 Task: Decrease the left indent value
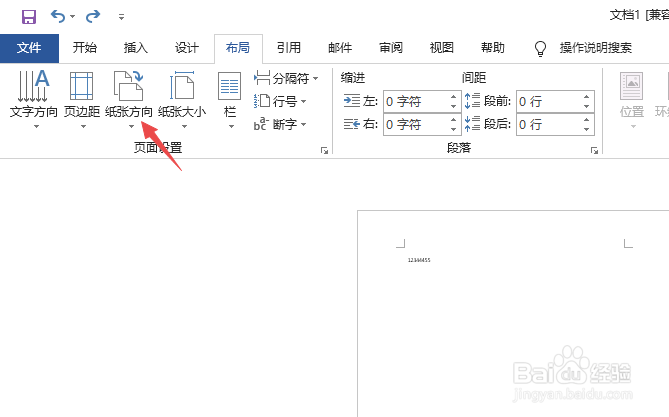click(x=454, y=106)
